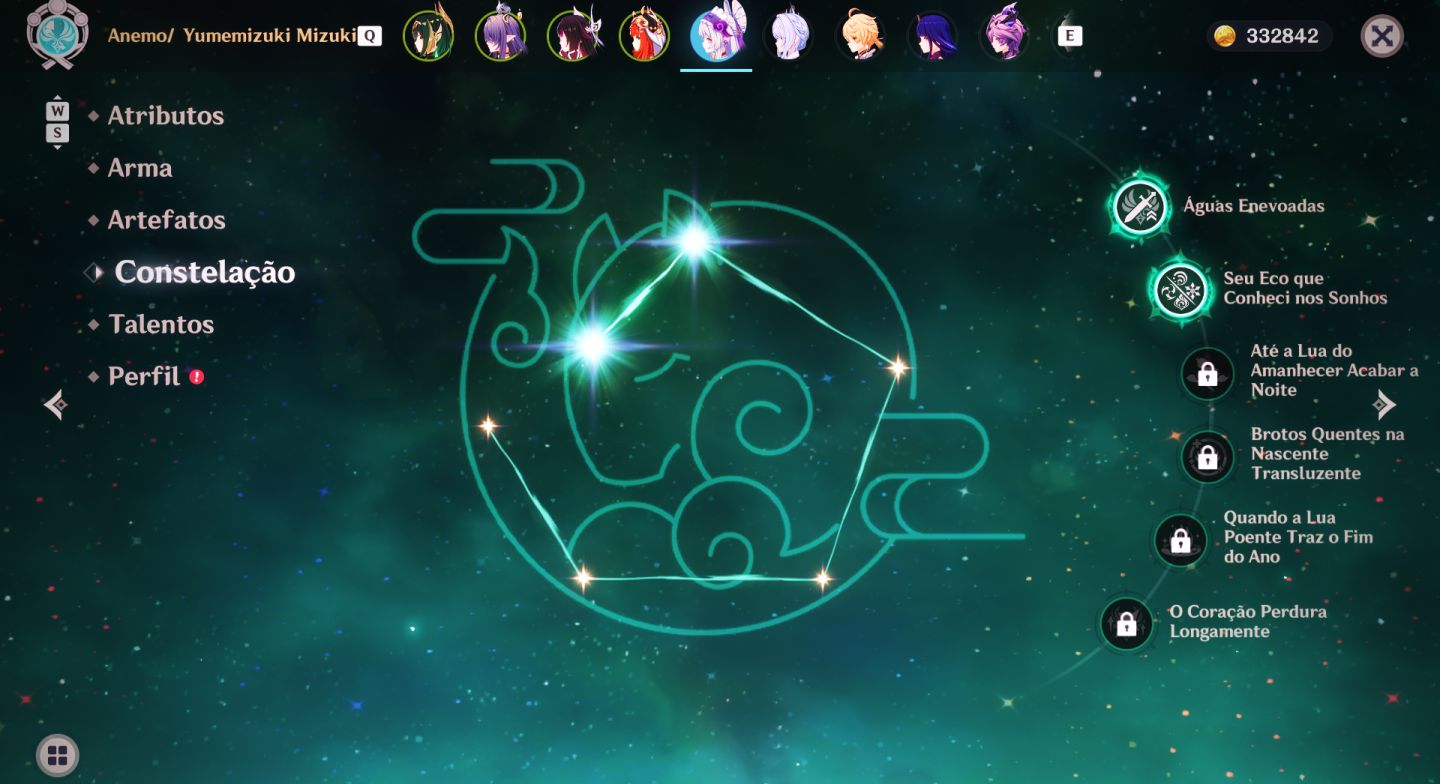1440x784 pixels.
Task: Select the blonde-haired Traveler portrait
Action: tap(860, 36)
